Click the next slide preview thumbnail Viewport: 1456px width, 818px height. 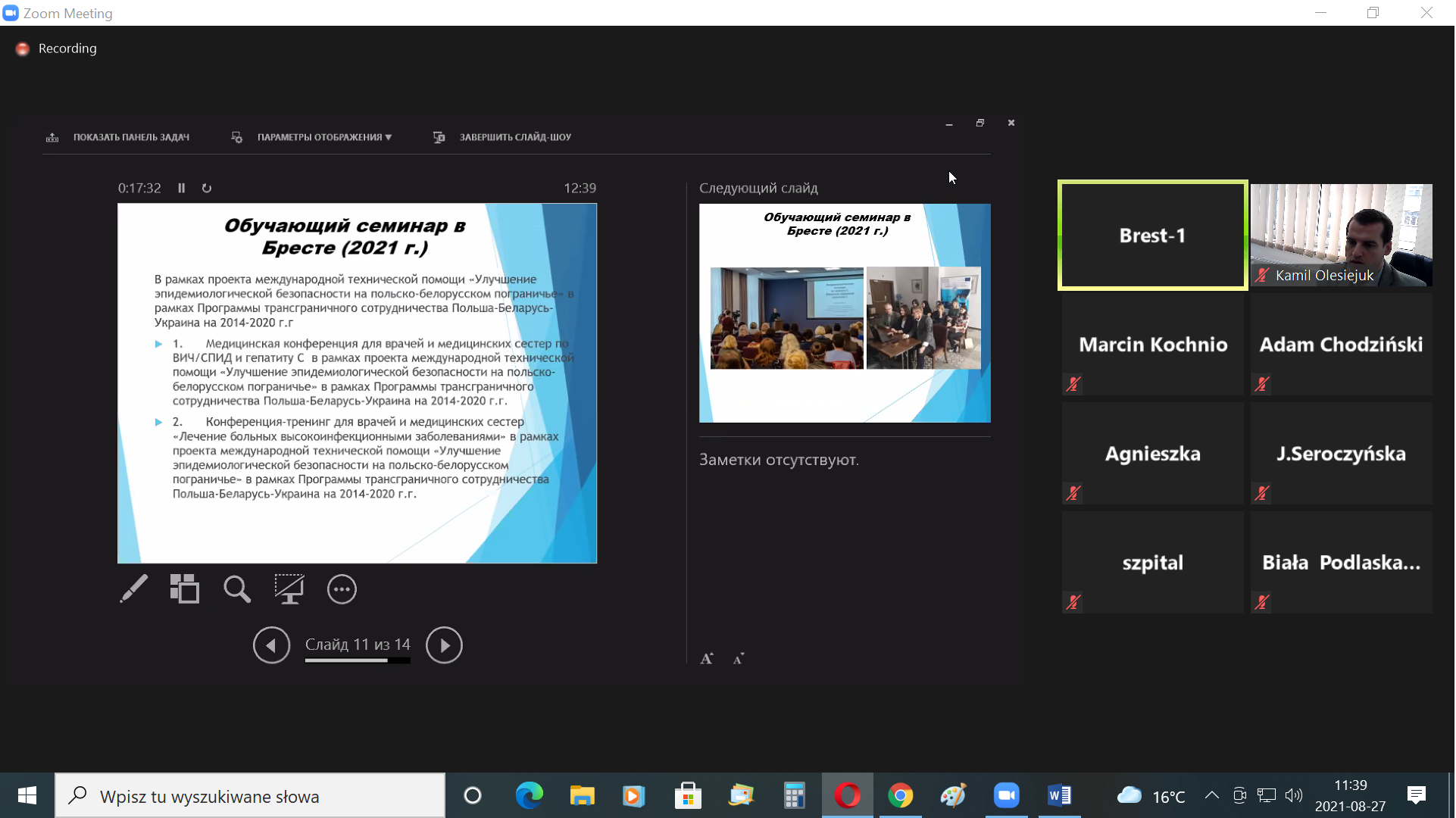(844, 313)
